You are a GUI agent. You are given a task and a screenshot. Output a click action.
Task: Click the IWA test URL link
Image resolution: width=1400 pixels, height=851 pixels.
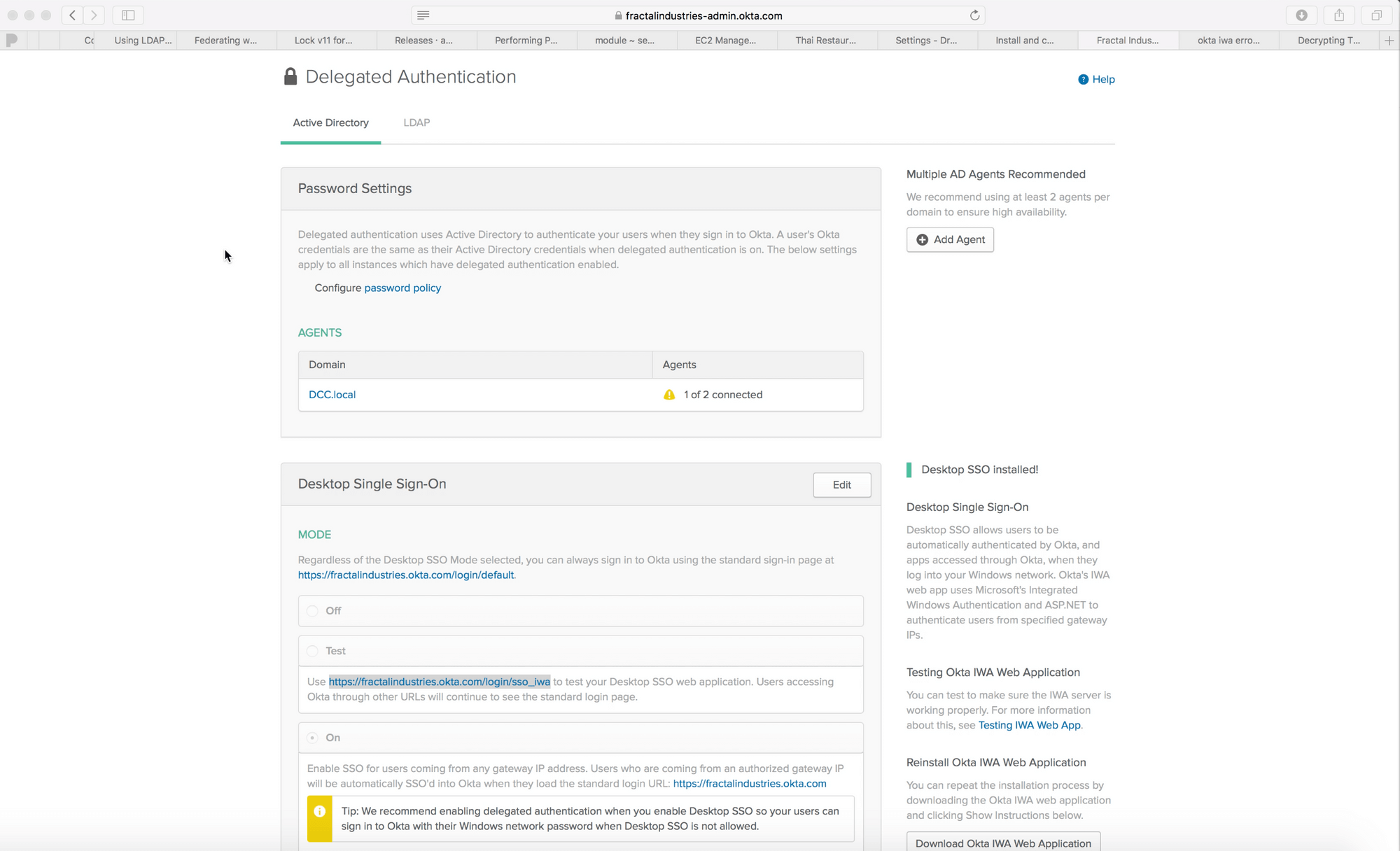point(439,681)
